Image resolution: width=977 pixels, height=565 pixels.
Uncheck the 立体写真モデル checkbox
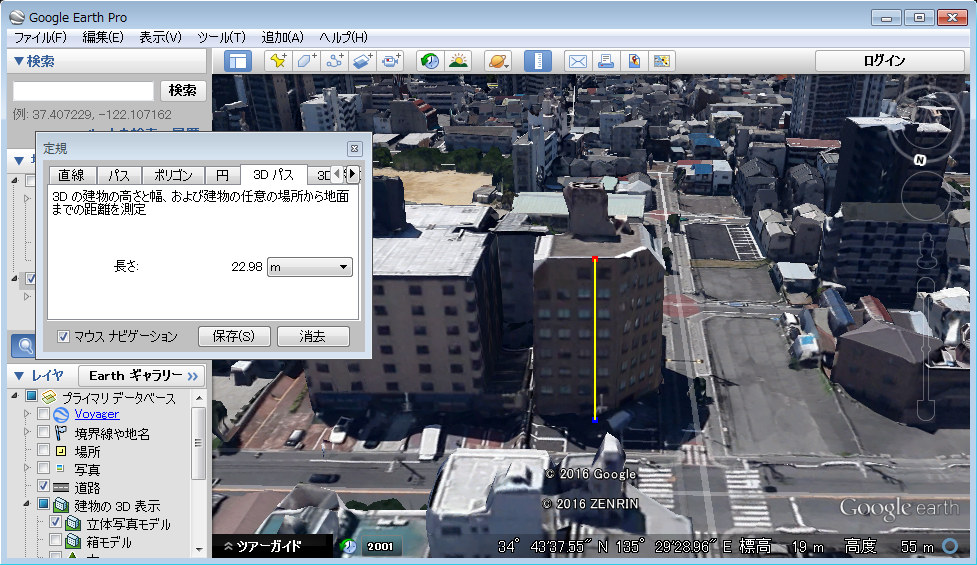point(55,522)
